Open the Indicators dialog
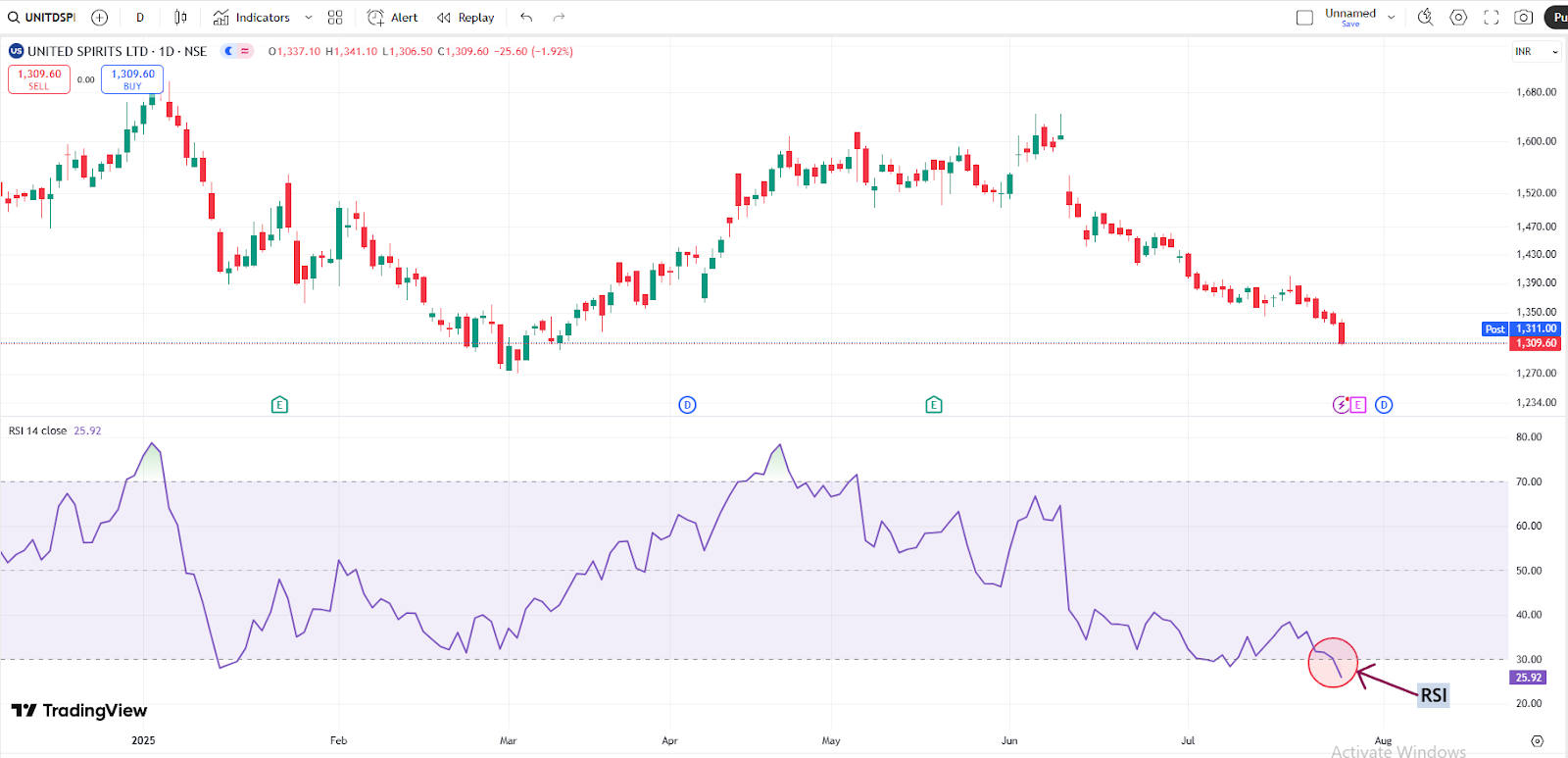Image resolution: width=1568 pixels, height=758 pixels. (252, 18)
